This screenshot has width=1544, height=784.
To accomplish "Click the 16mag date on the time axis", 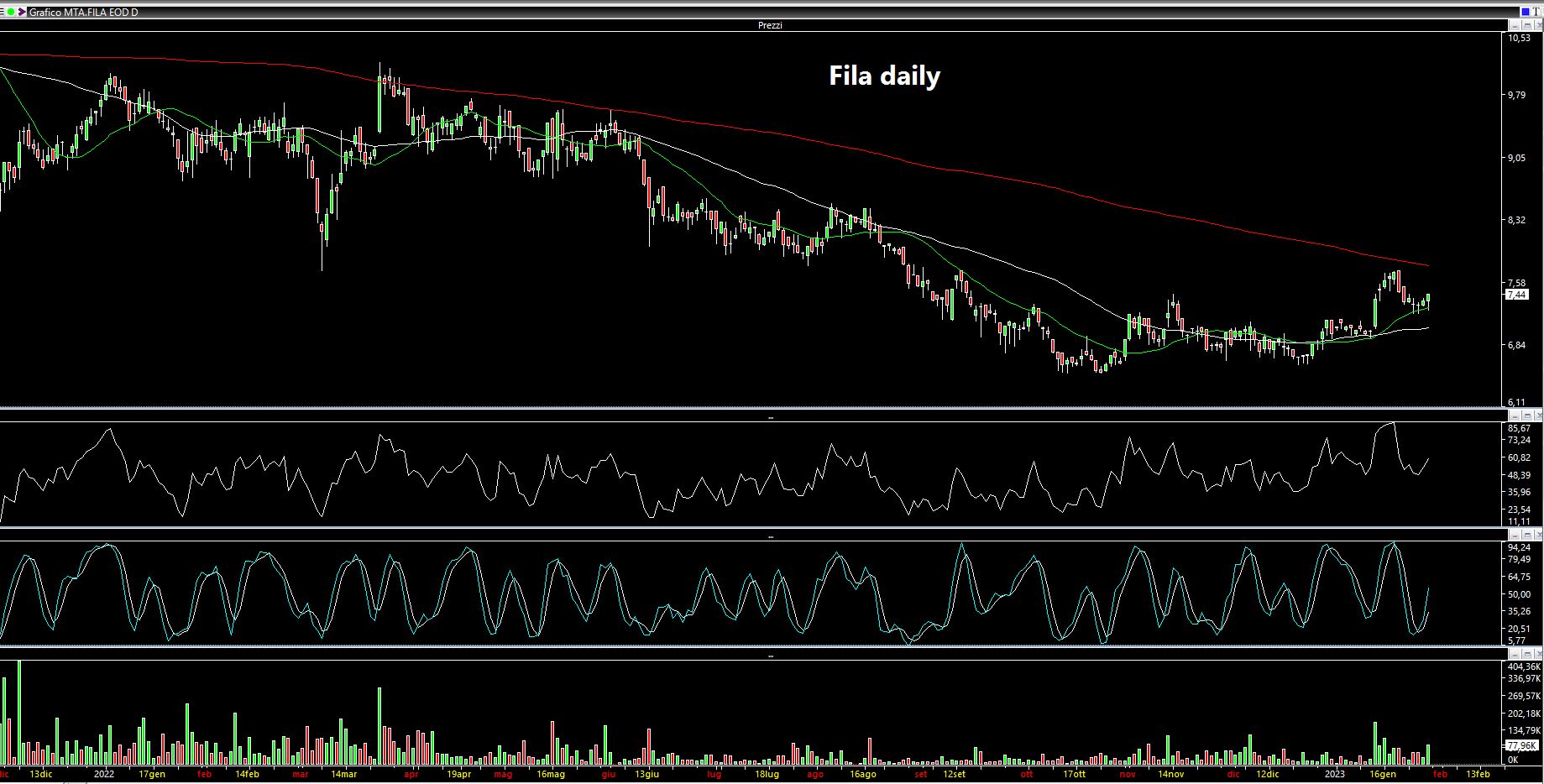I will [550, 774].
